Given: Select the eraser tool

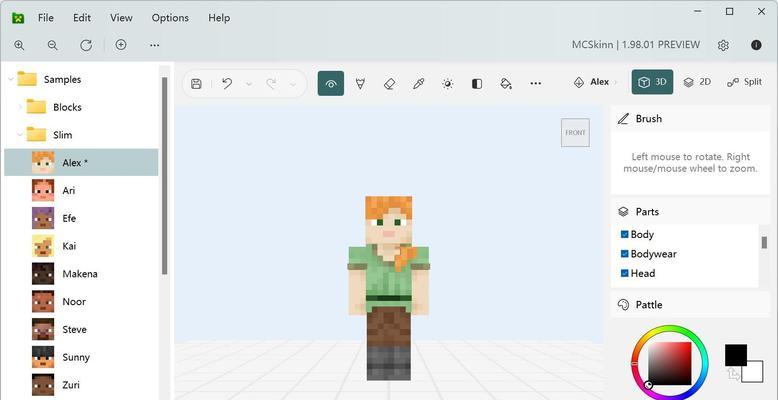Looking at the screenshot, I should (x=389, y=83).
